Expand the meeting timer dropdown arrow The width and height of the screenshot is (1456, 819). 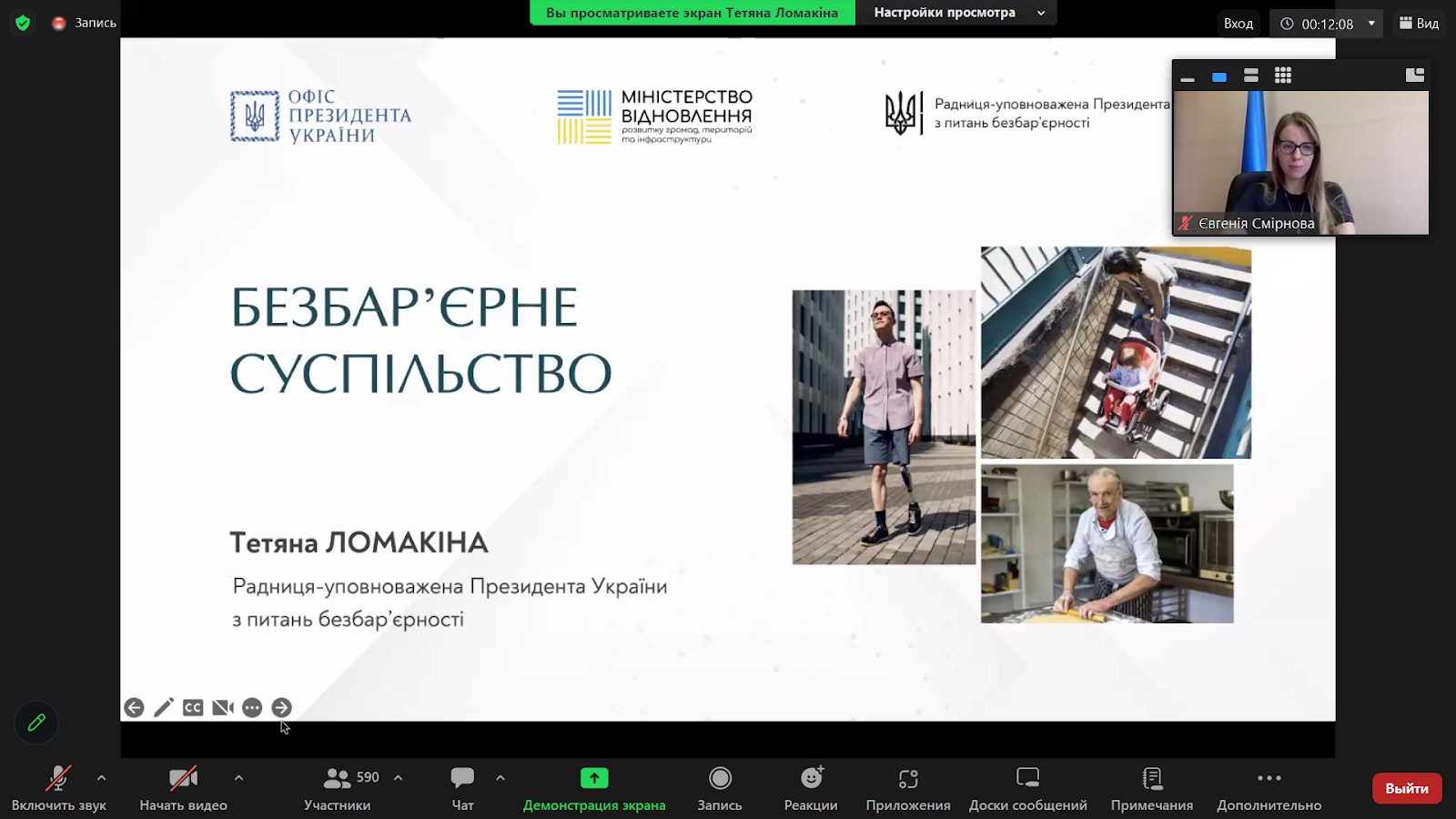click(1371, 24)
